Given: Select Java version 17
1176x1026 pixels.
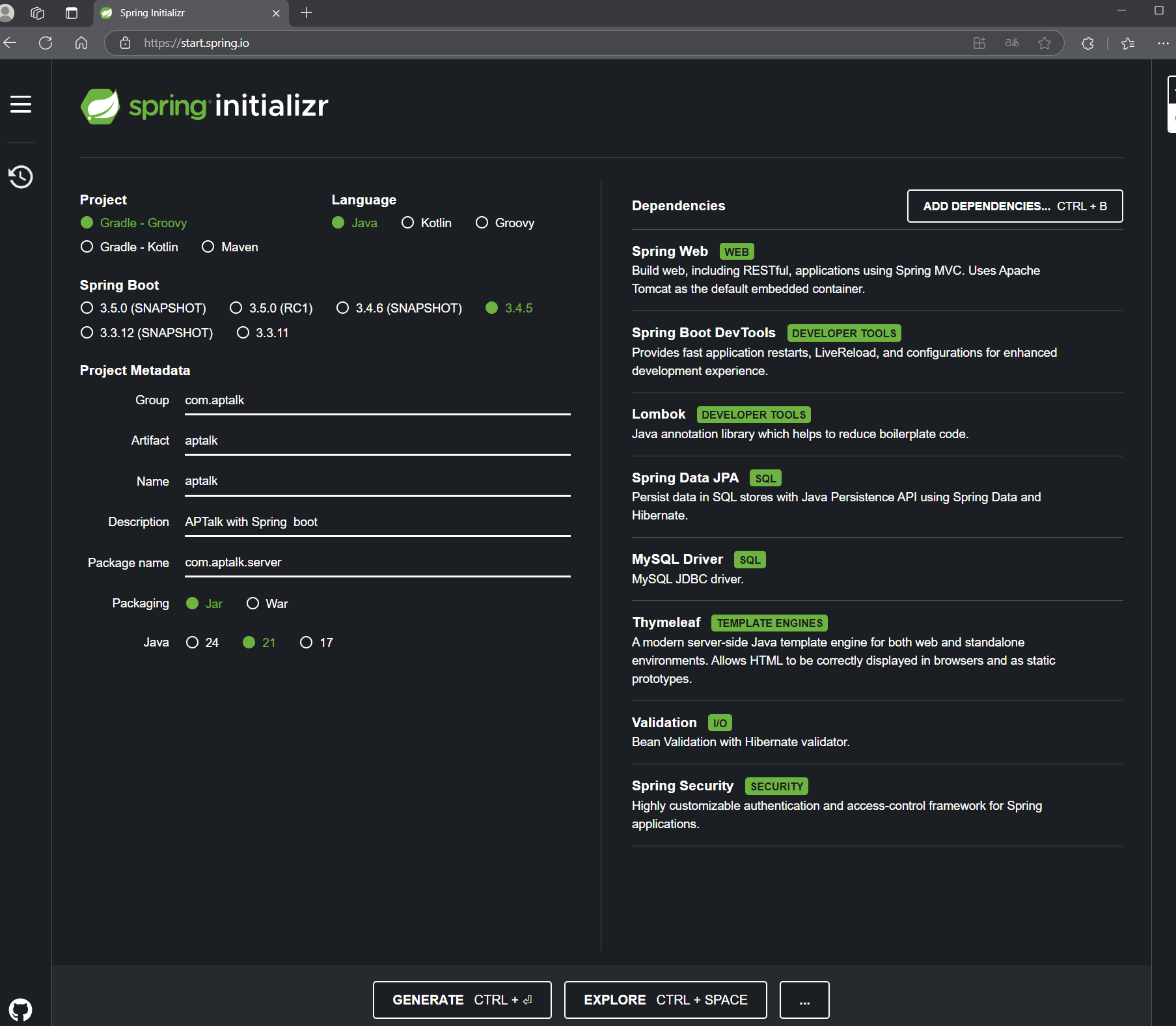Looking at the screenshot, I should pos(316,643).
